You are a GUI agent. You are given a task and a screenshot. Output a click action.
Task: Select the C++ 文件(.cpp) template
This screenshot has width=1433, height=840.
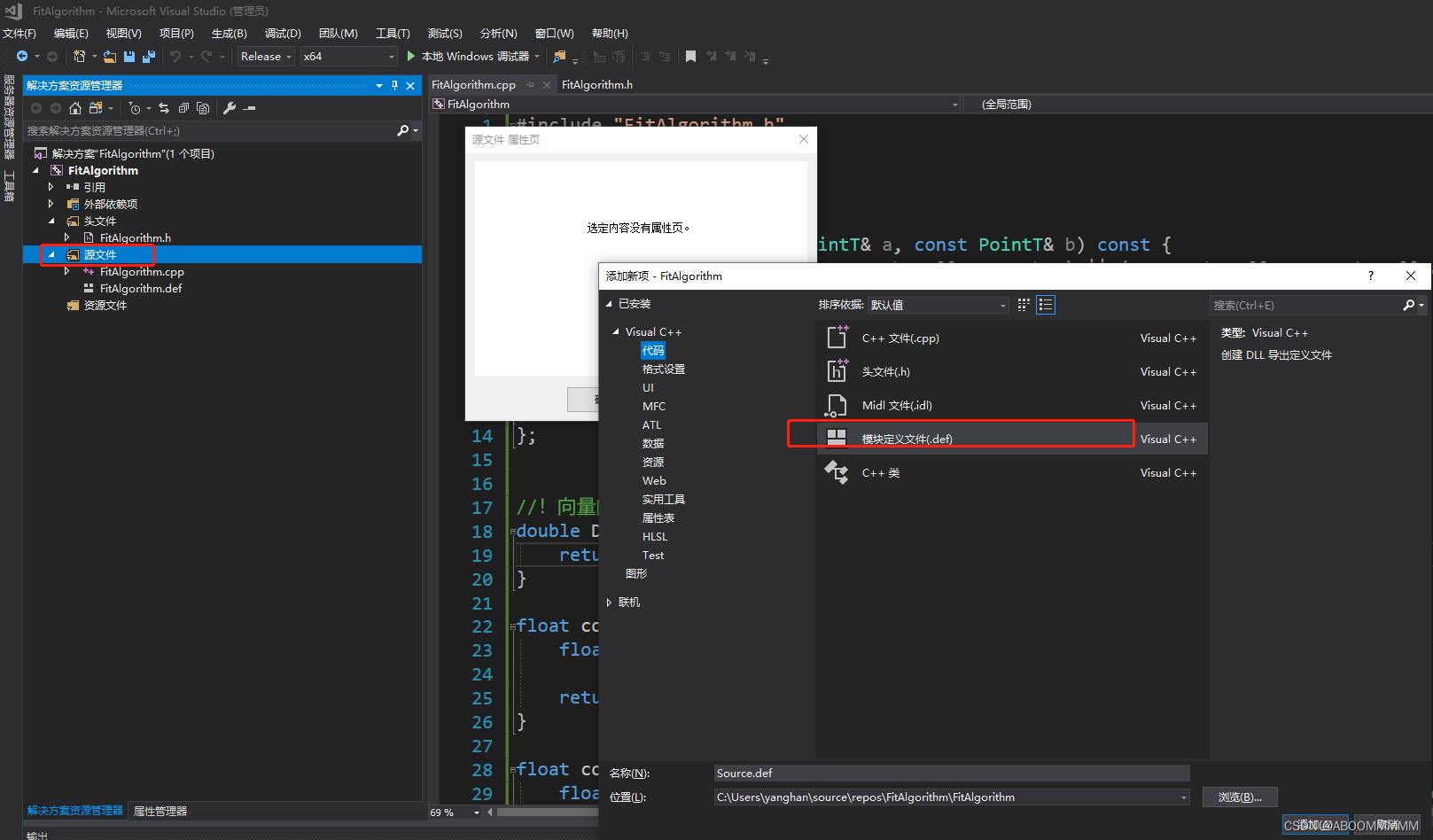[x=1011, y=338]
